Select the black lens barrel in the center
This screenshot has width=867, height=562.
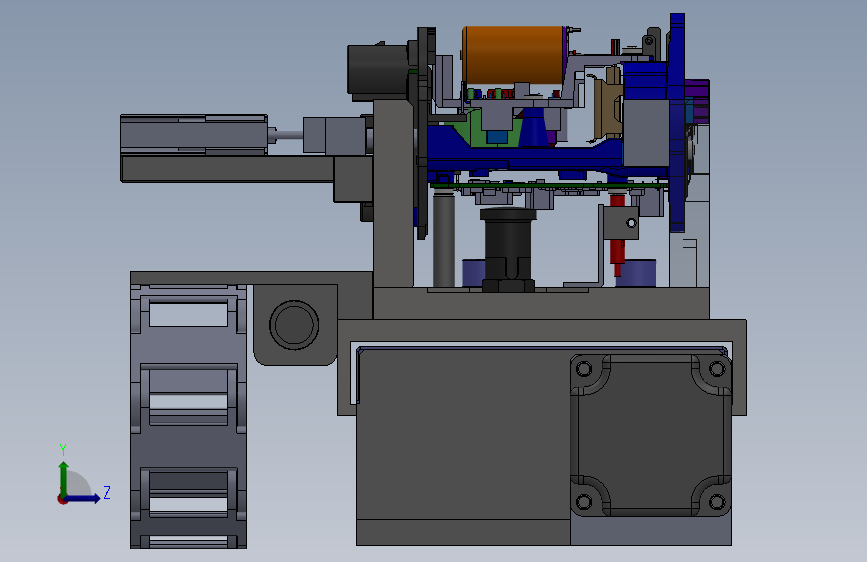508,249
